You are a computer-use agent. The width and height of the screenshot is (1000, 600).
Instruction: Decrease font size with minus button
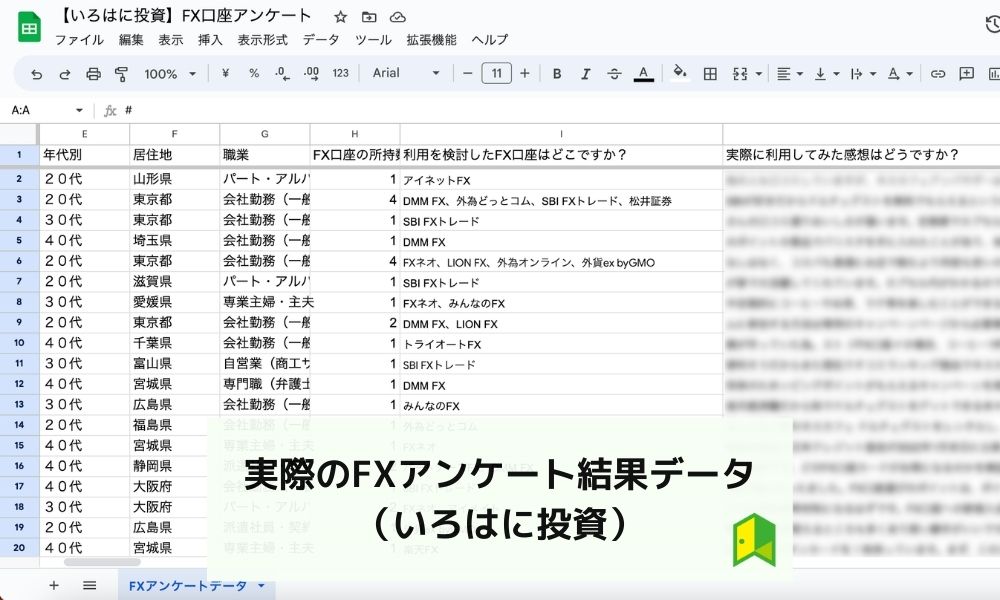tap(467, 73)
